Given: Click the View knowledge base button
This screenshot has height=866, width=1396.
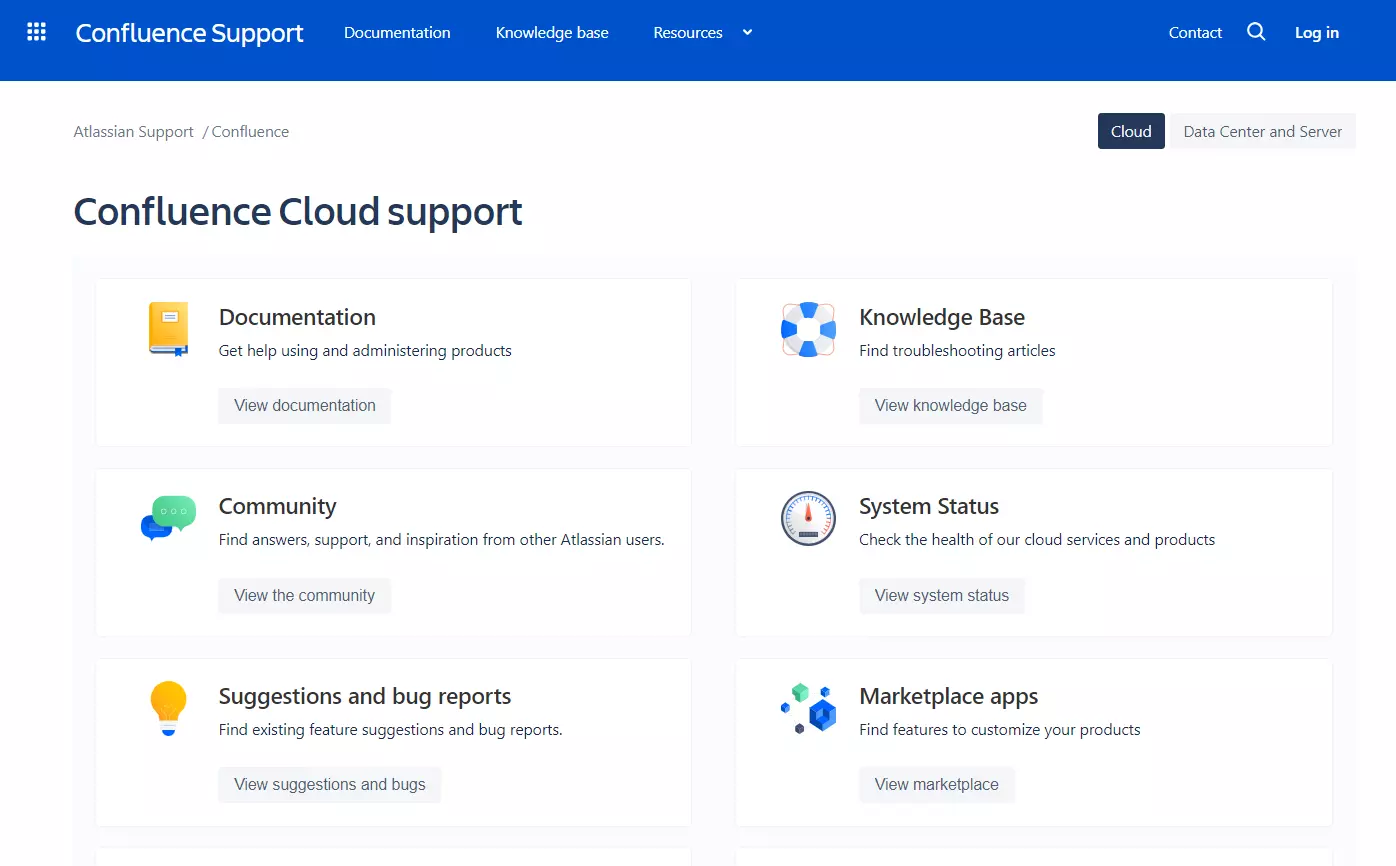Looking at the screenshot, I should point(951,405).
